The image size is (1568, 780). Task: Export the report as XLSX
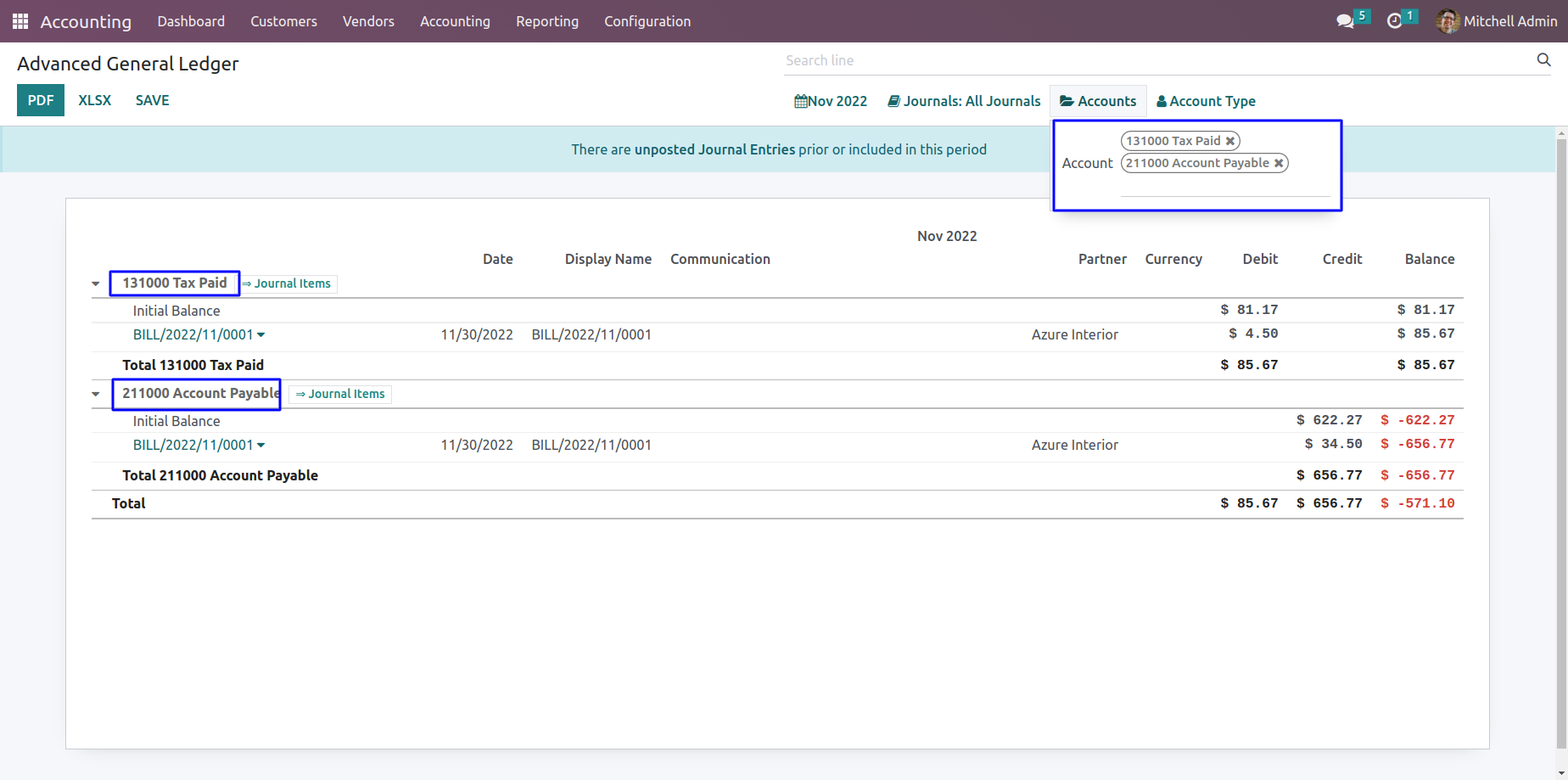[x=95, y=100]
